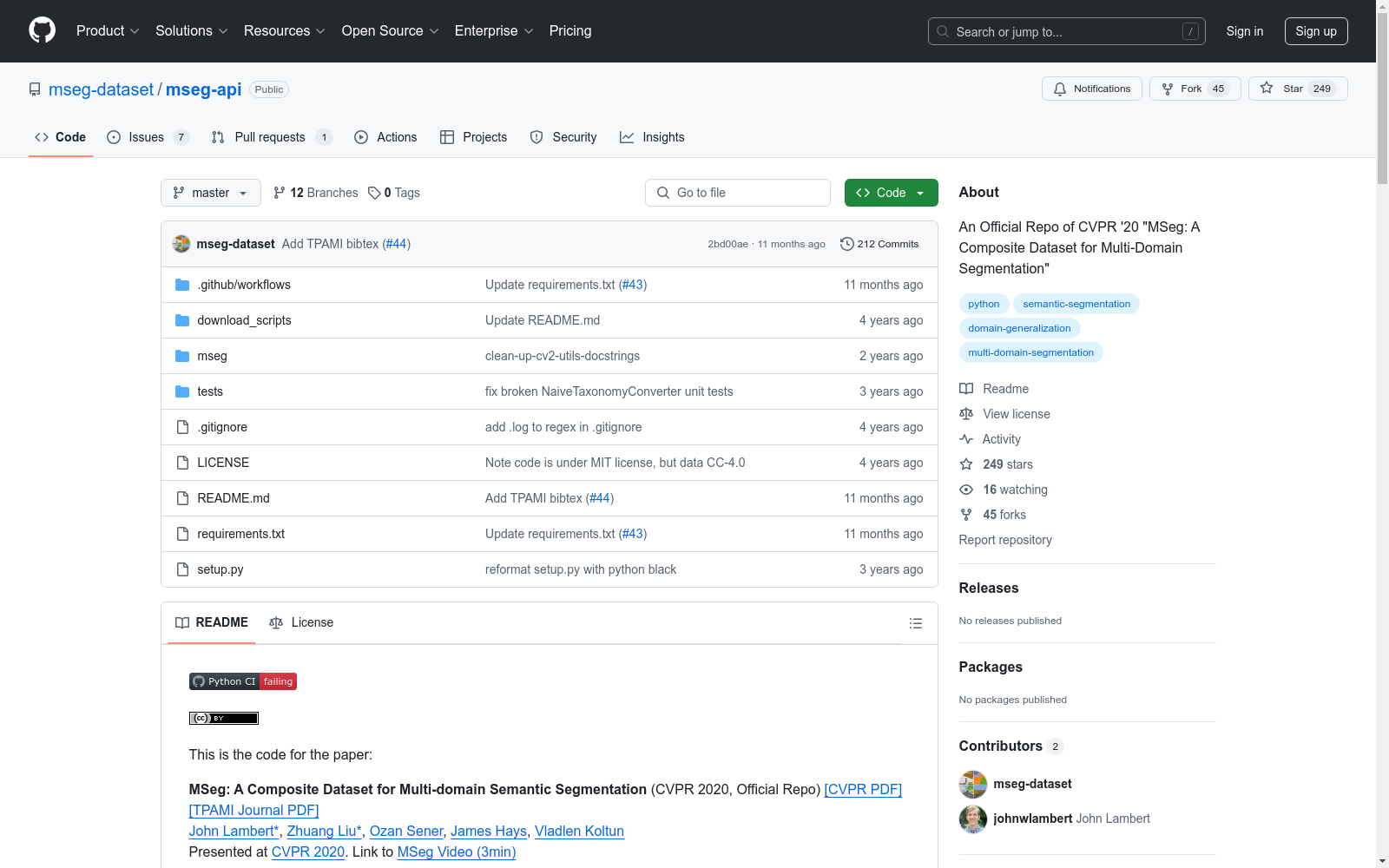Click the 212 Commits link
Screen dimensions: 1389x868
coord(879,244)
